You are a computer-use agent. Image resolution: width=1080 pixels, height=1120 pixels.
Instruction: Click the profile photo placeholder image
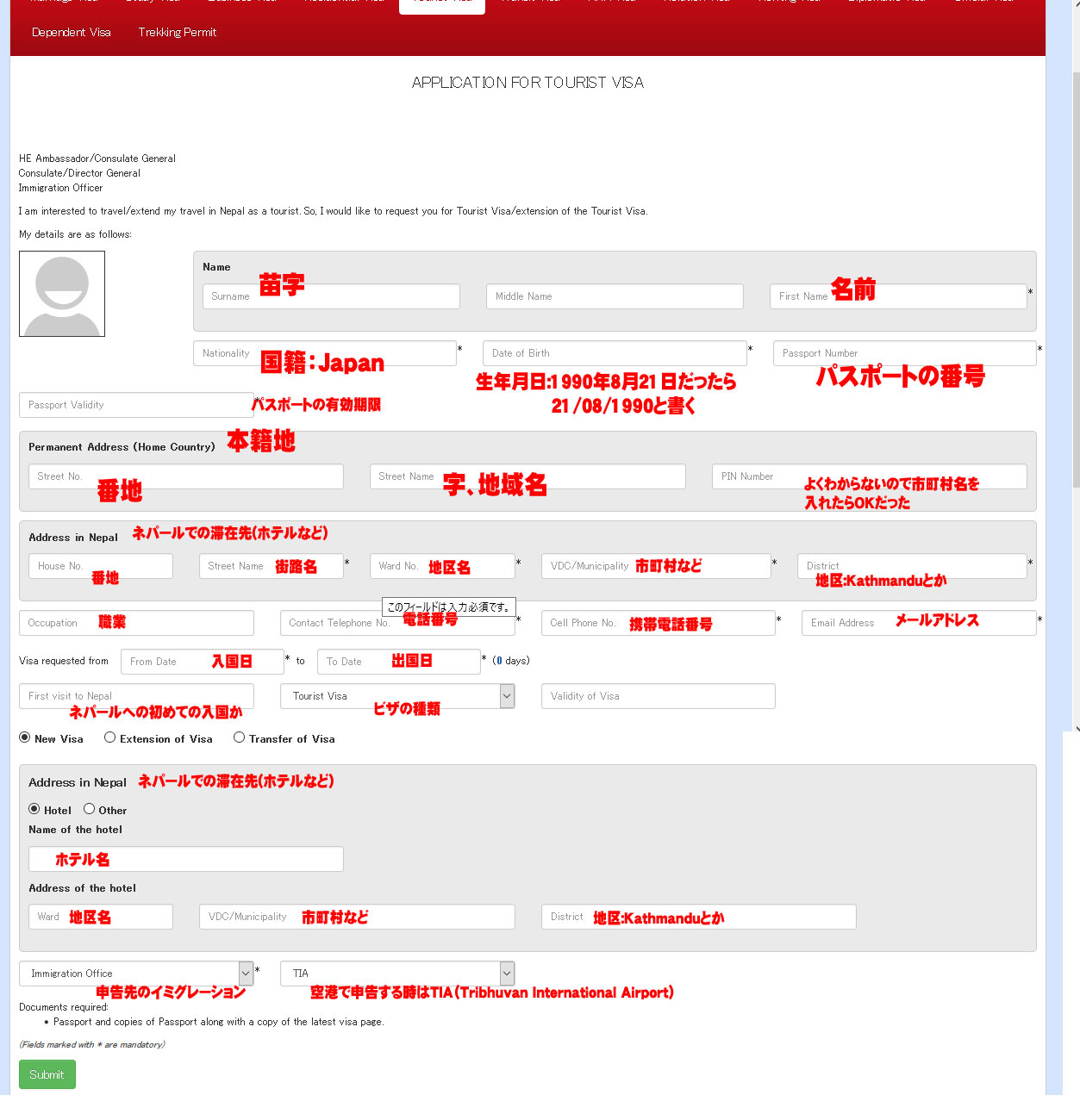(62, 294)
